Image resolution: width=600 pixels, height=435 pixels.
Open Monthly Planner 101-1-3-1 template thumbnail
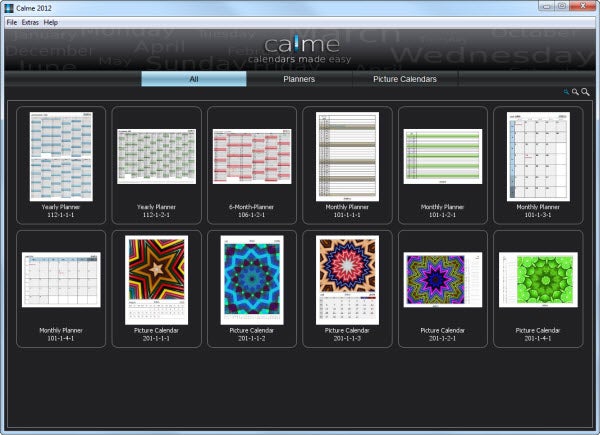[x=538, y=156]
